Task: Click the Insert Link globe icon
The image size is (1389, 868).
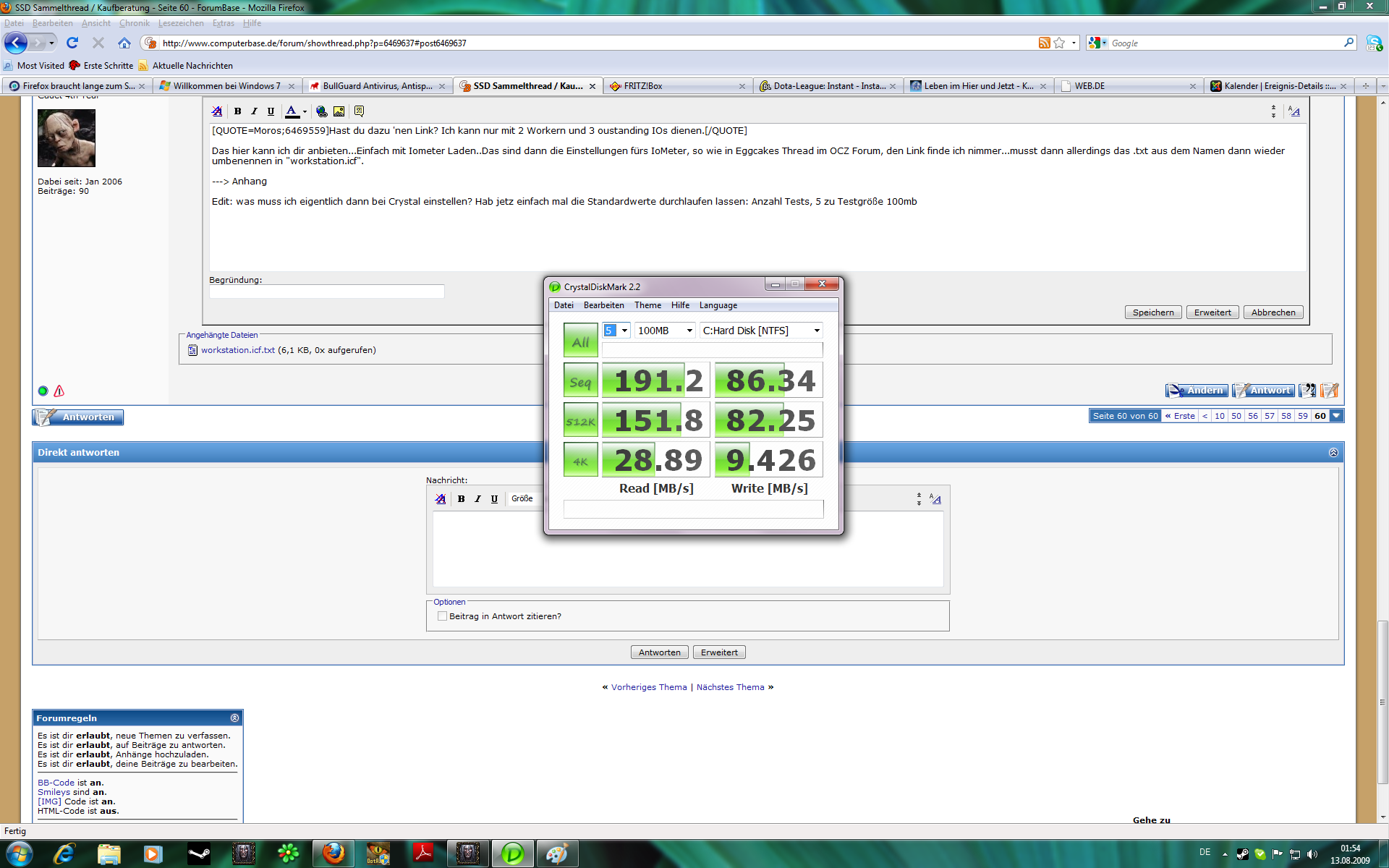Action: pyautogui.click(x=321, y=111)
